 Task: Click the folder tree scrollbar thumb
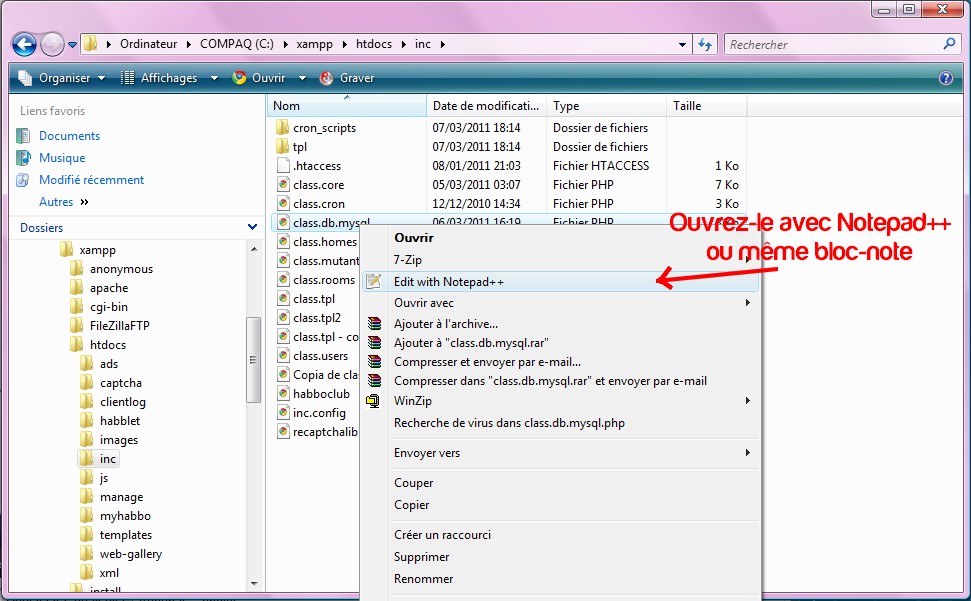(253, 360)
